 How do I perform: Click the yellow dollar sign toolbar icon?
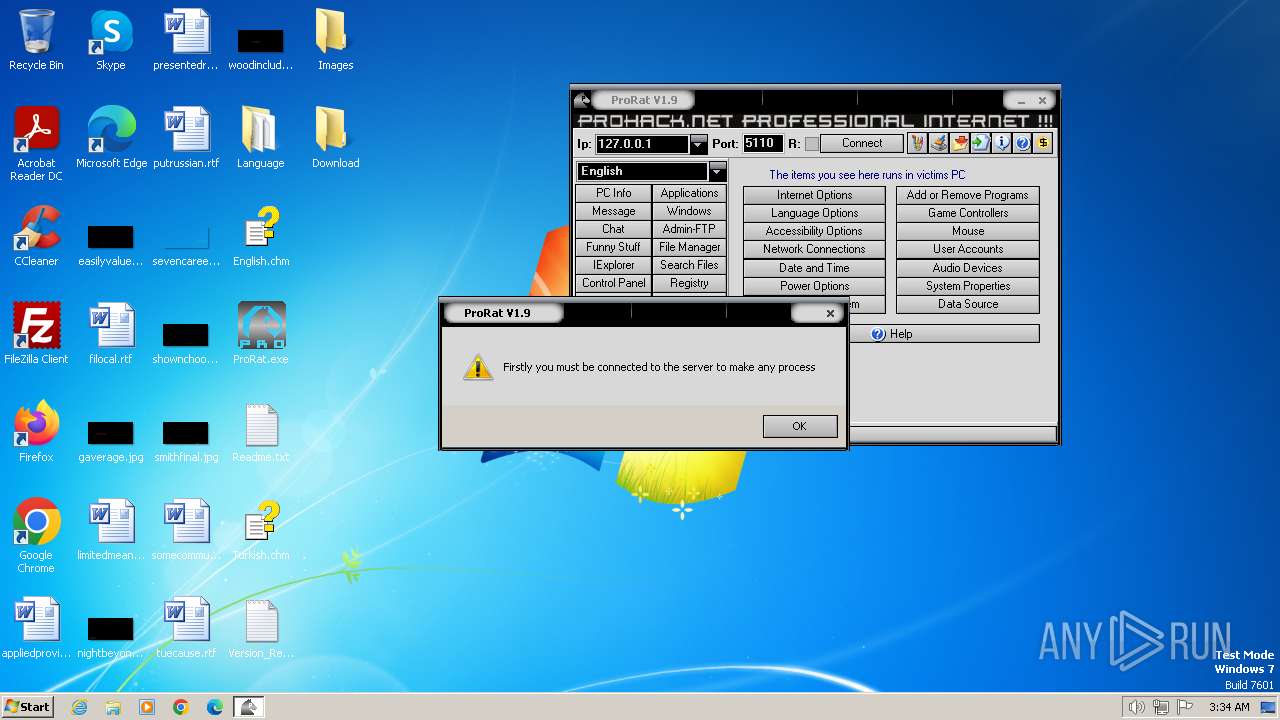pyautogui.click(x=1043, y=144)
